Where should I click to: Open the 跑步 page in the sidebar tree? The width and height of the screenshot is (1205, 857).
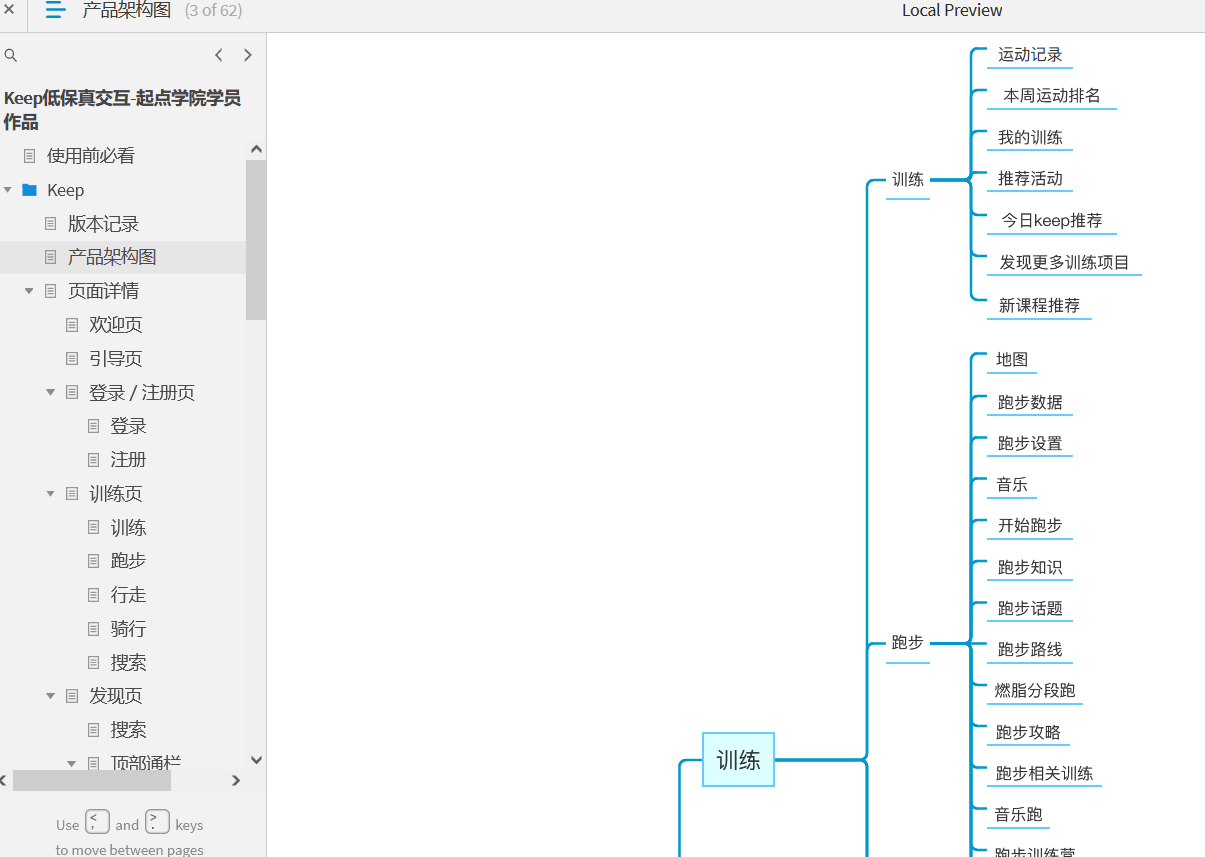128,561
